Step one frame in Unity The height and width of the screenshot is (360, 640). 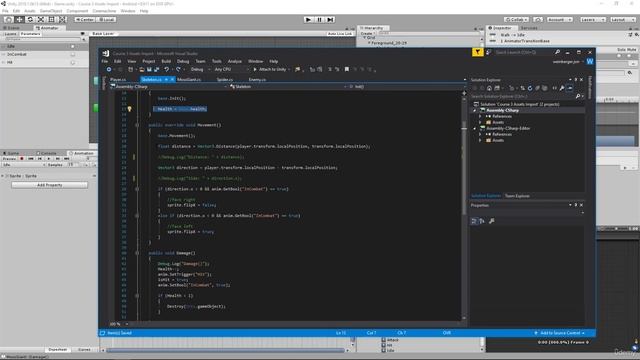click(x=331, y=20)
